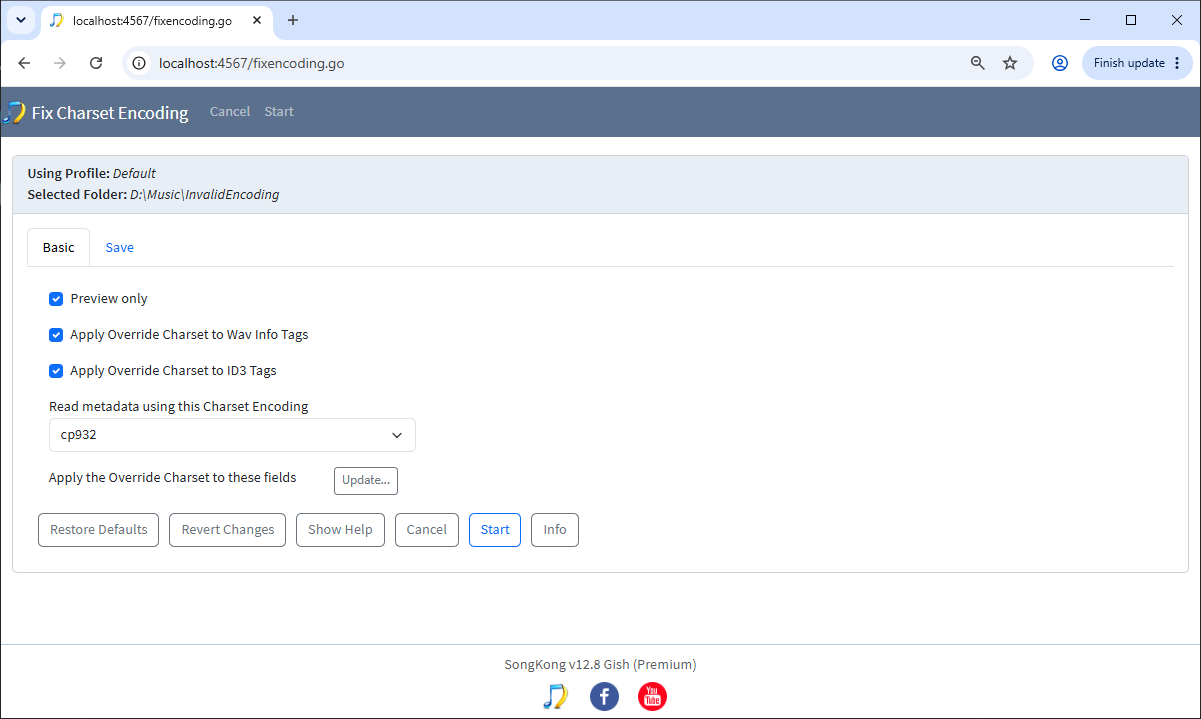Open the YouTube footer icon

click(652, 696)
